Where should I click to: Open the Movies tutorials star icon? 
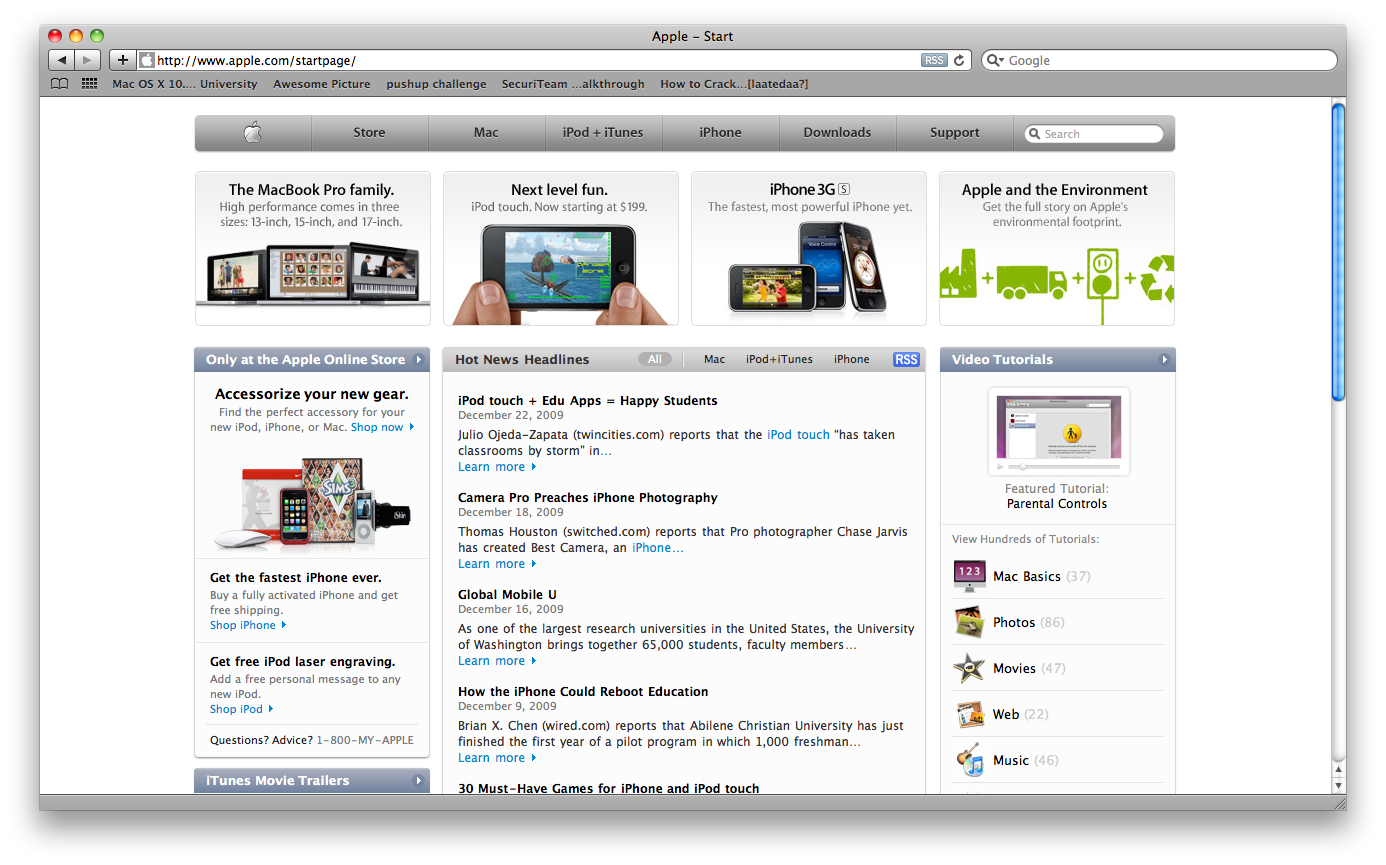click(x=969, y=668)
